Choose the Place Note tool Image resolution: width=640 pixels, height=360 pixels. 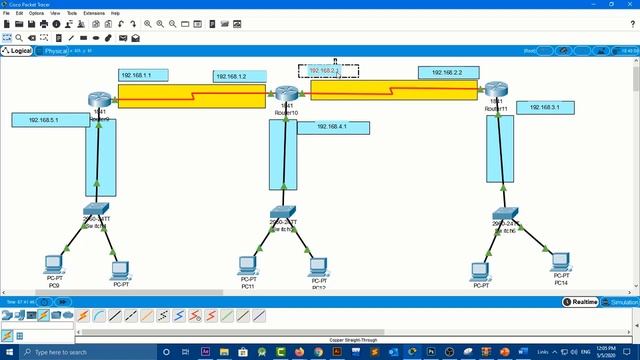[x=59, y=38]
